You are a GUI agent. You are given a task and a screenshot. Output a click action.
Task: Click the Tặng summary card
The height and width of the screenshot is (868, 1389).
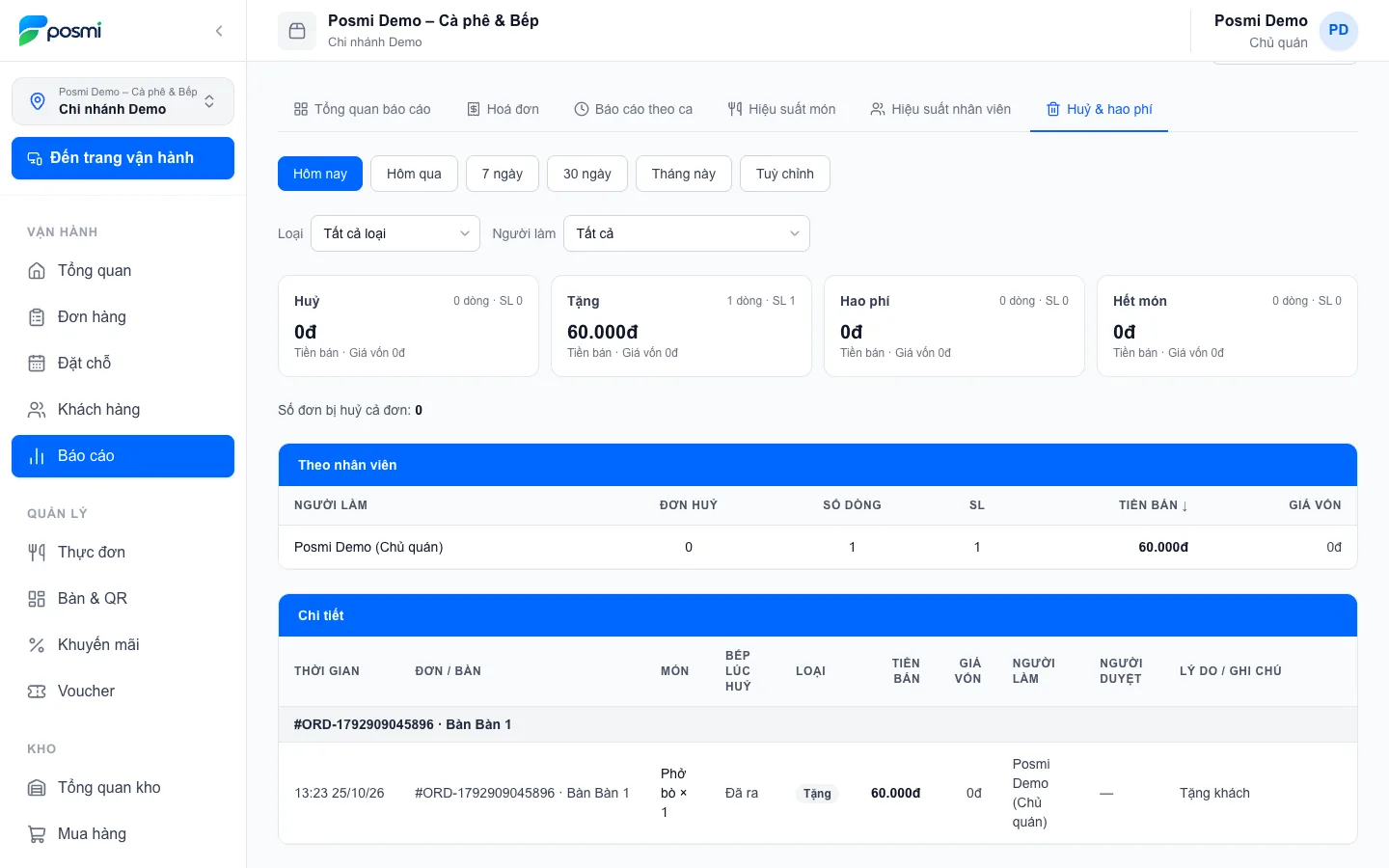(x=681, y=326)
